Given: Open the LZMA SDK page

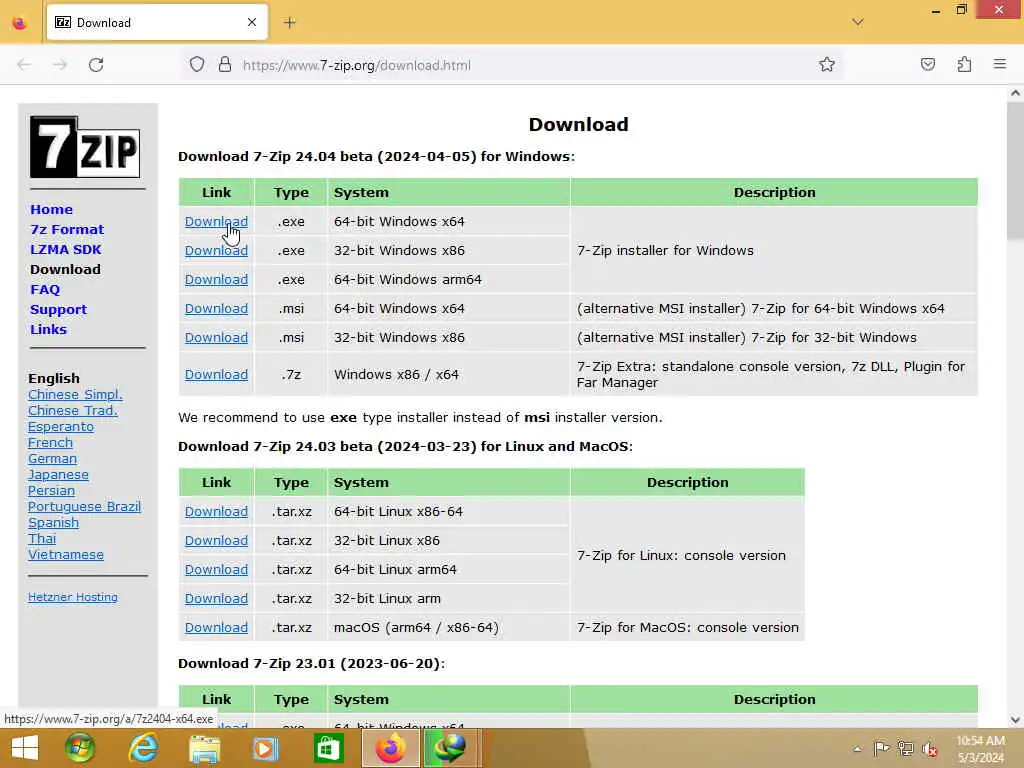Looking at the screenshot, I should [66, 249].
